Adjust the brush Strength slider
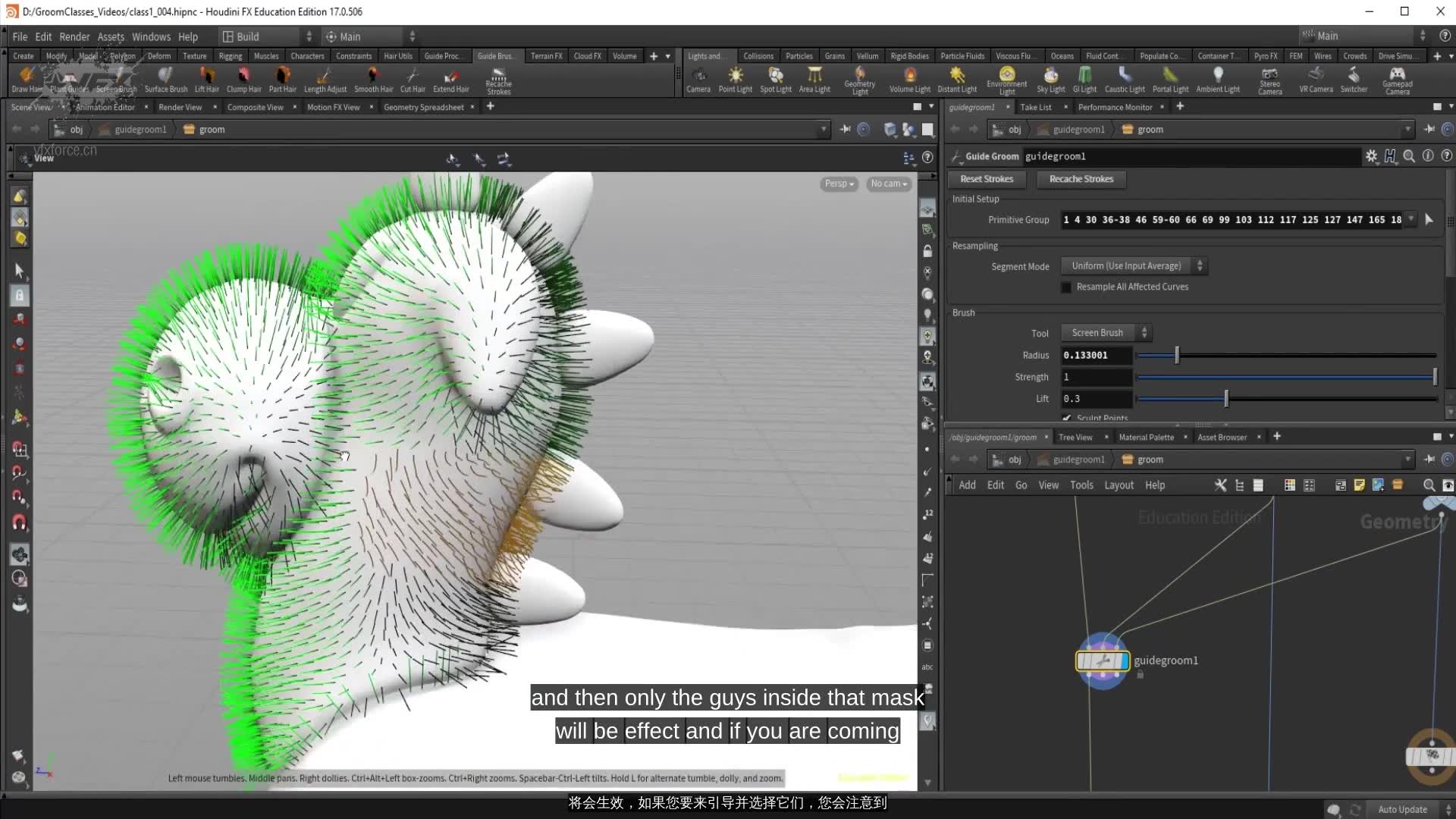Image resolution: width=1456 pixels, height=819 pixels. coord(1285,377)
